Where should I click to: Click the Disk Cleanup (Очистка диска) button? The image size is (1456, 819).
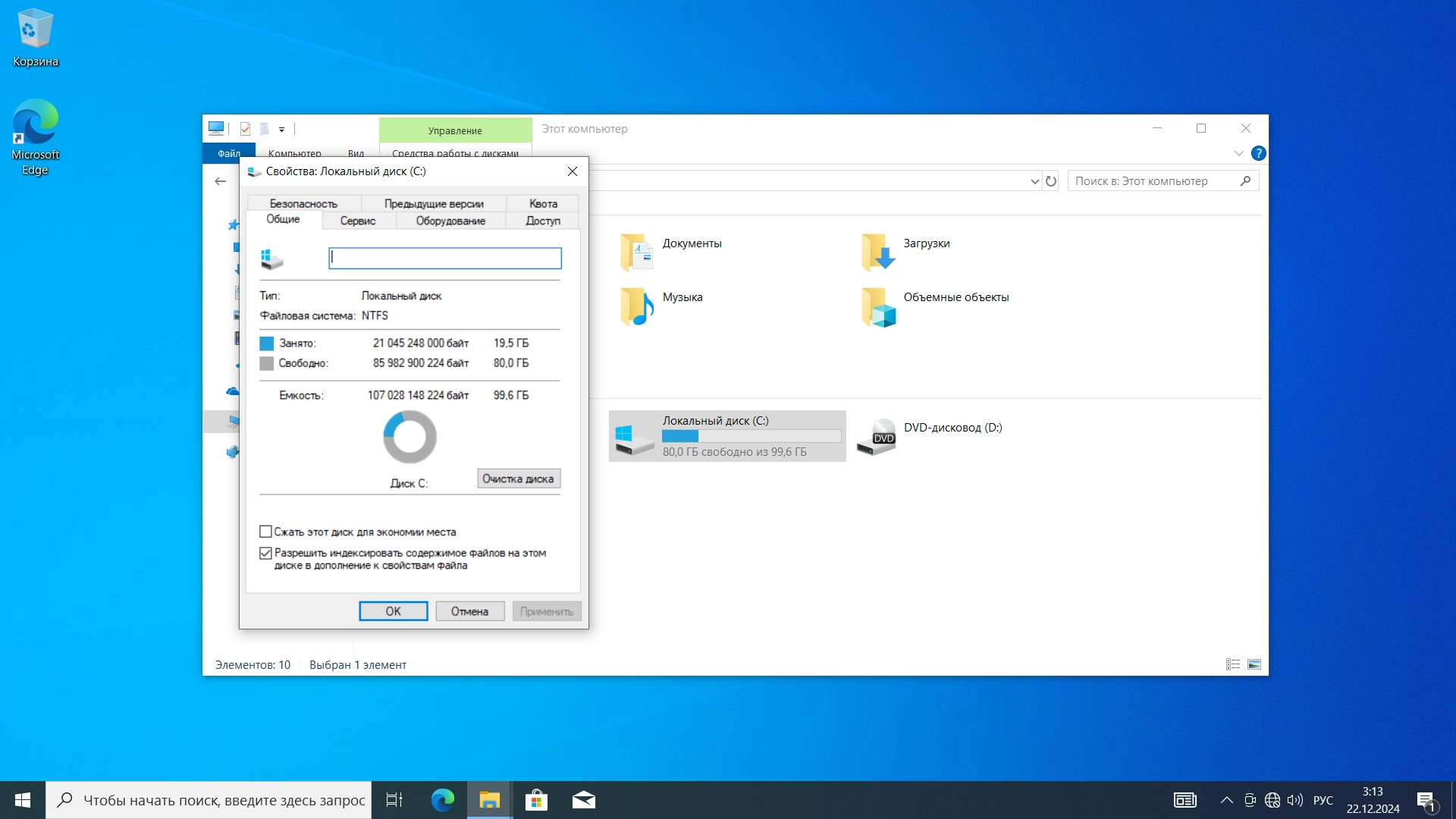(519, 479)
